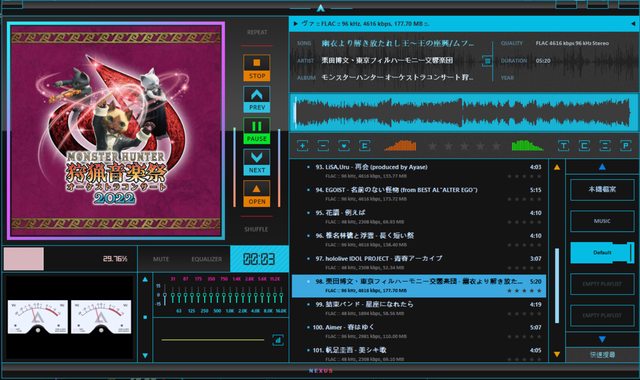This screenshot has height=380, width=640.
Task: Open the EQUALIZER tab
Action: [207, 259]
